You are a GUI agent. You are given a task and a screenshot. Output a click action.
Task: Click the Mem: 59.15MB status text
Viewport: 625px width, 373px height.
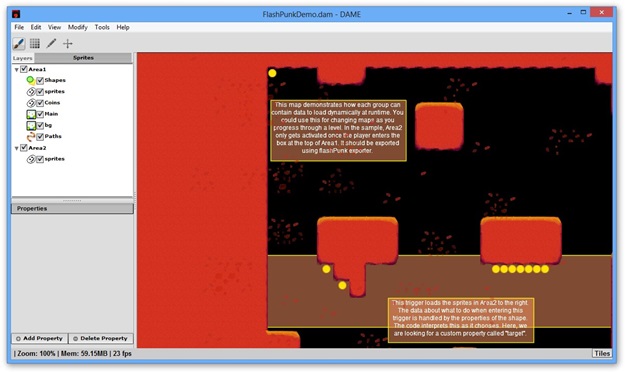click(x=84, y=353)
